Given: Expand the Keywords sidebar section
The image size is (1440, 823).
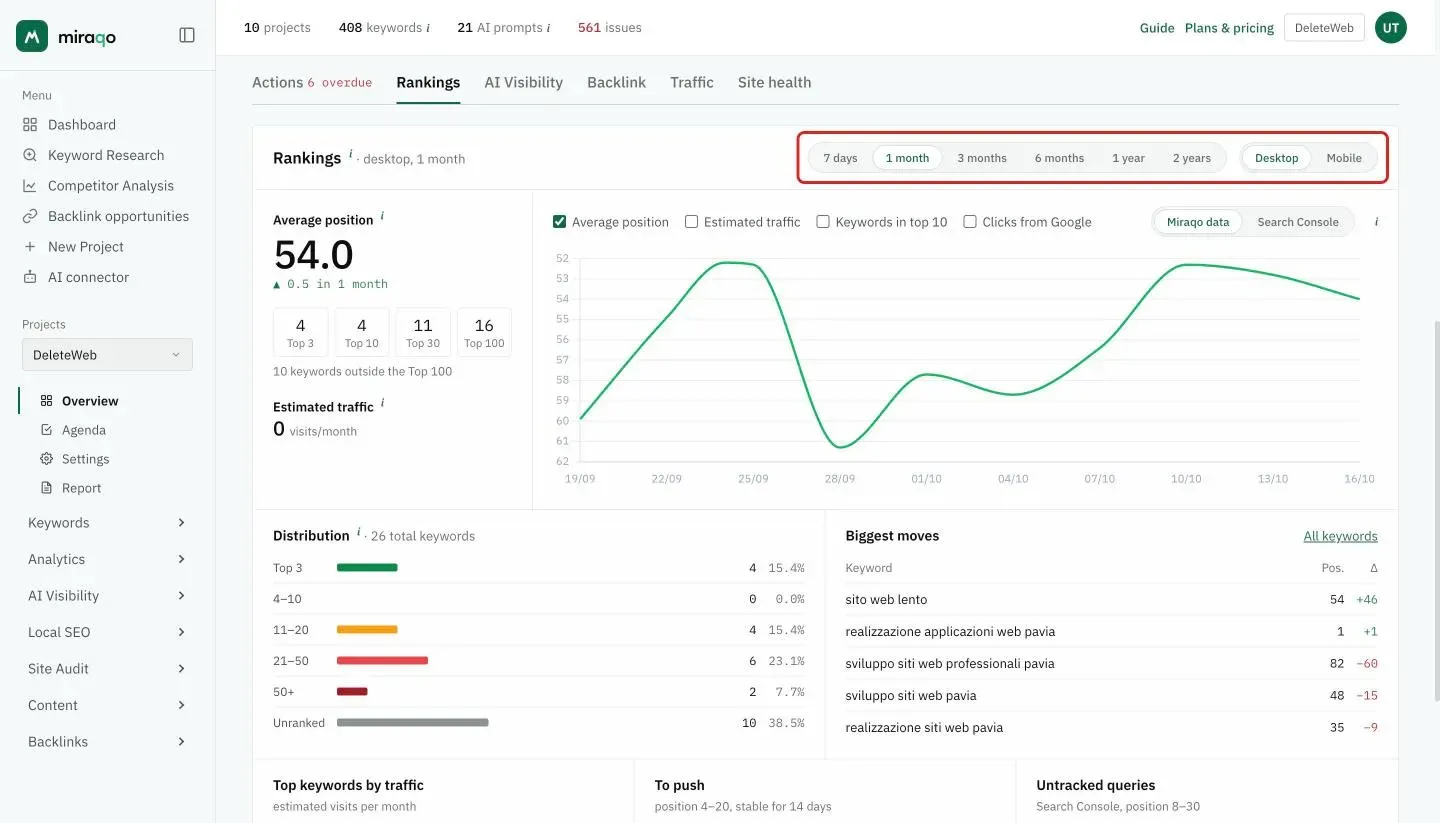Looking at the screenshot, I should tap(107, 523).
